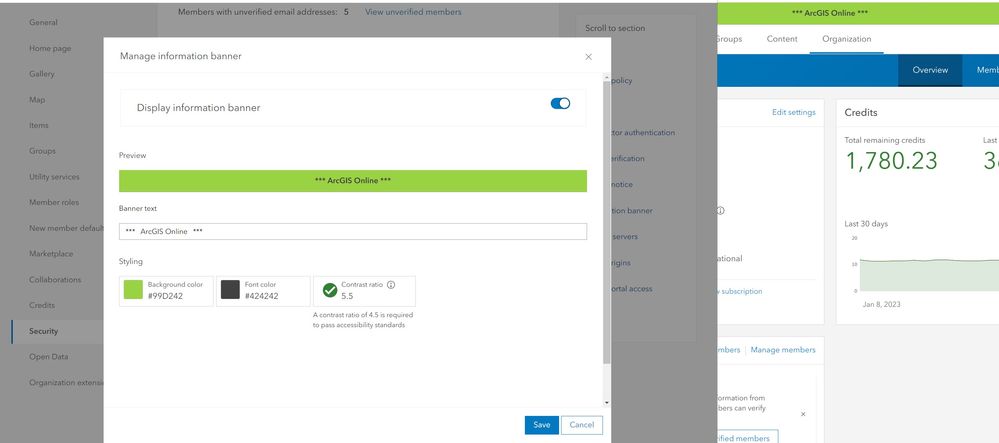Open Home page settings in sidebar
Viewport: 999px width, 443px height.
point(50,48)
